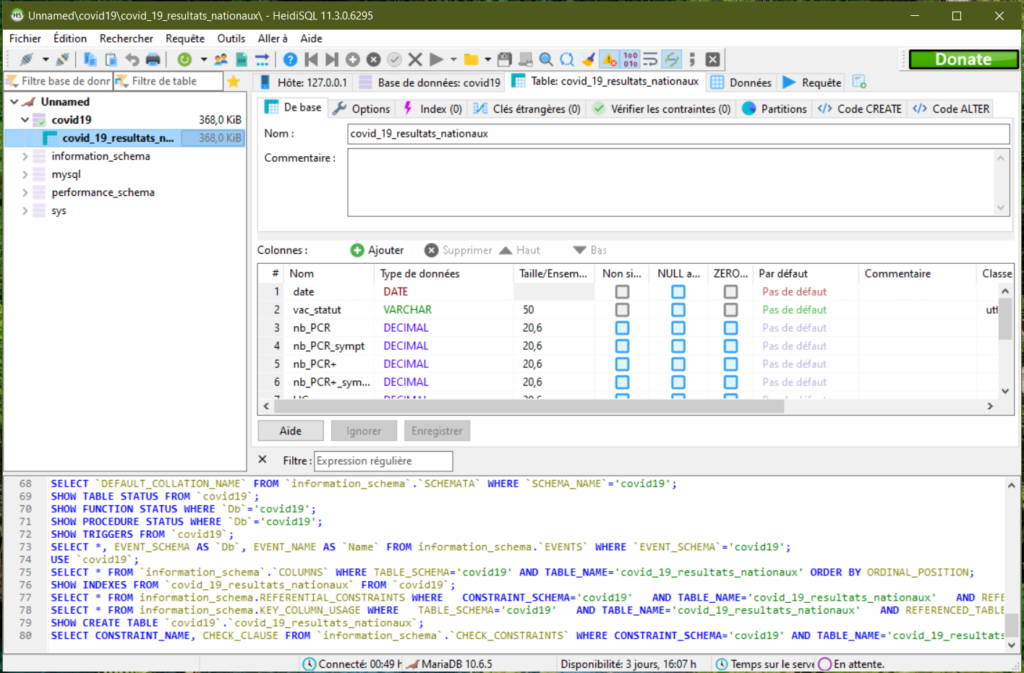Toggle NULL allowed checkbox for nb_PCR+ row

pos(678,364)
